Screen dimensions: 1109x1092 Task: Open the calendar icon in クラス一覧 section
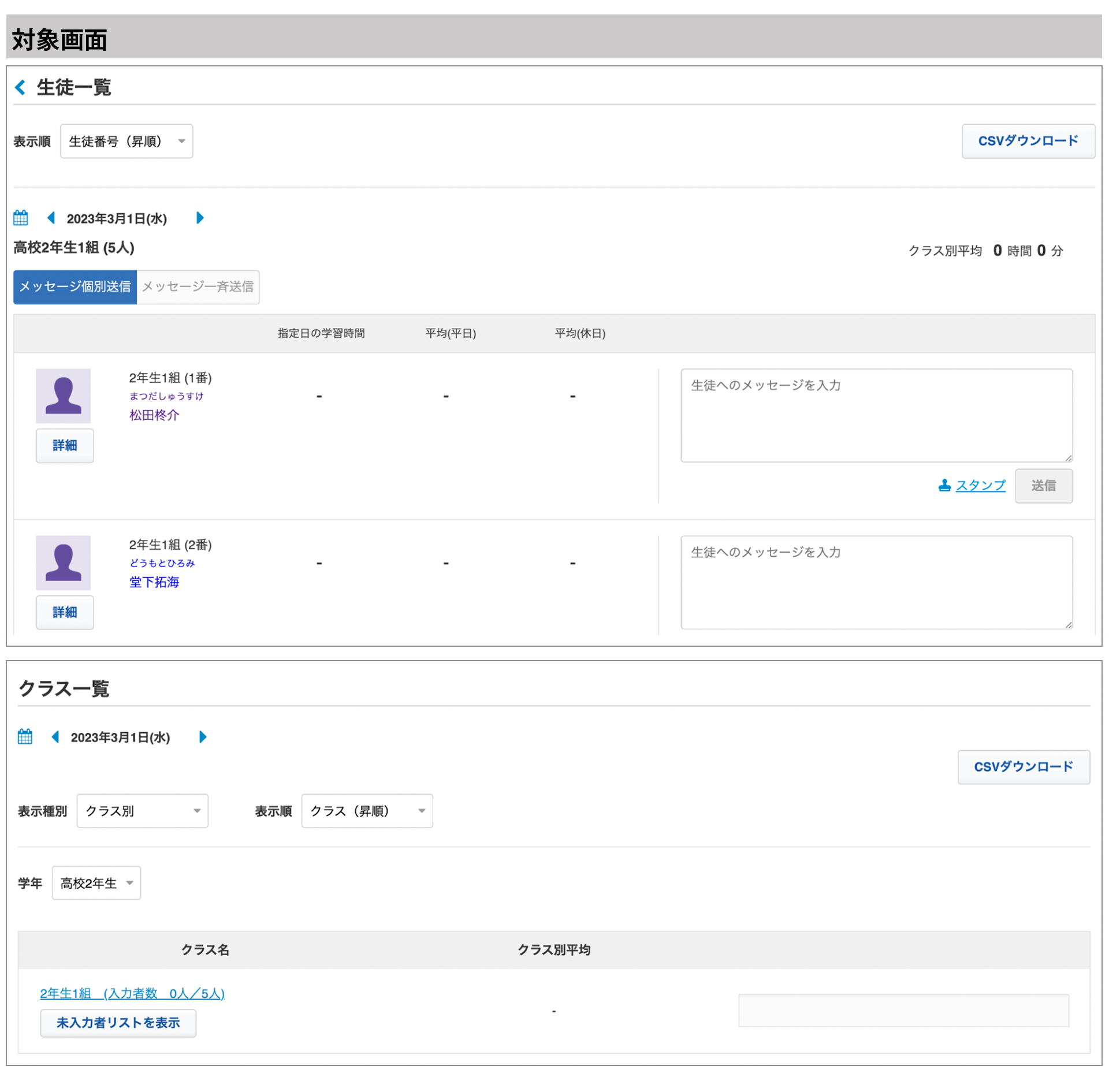pyautogui.click(x=25, y=737)
